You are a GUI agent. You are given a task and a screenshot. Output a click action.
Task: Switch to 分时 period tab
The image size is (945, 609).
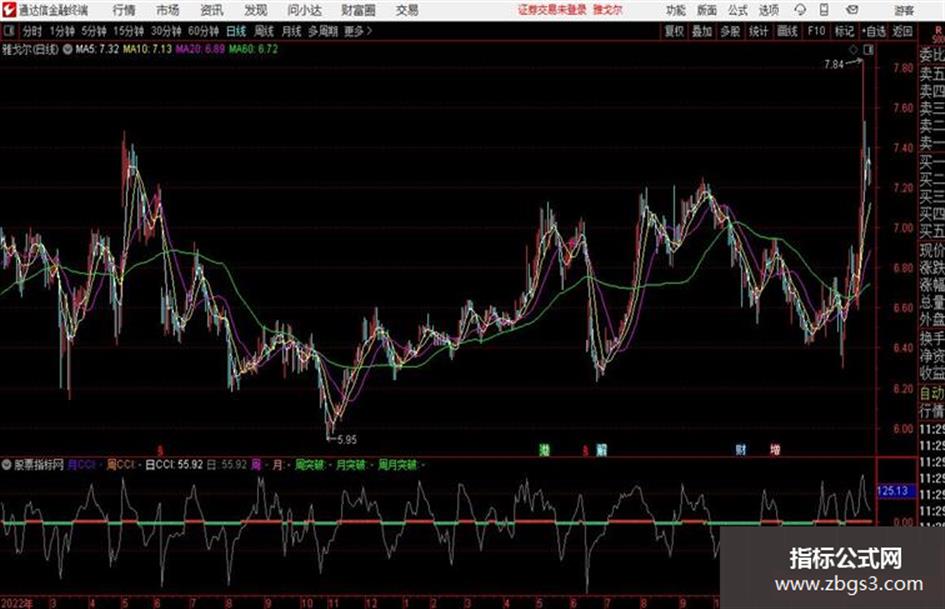[32, 31]
